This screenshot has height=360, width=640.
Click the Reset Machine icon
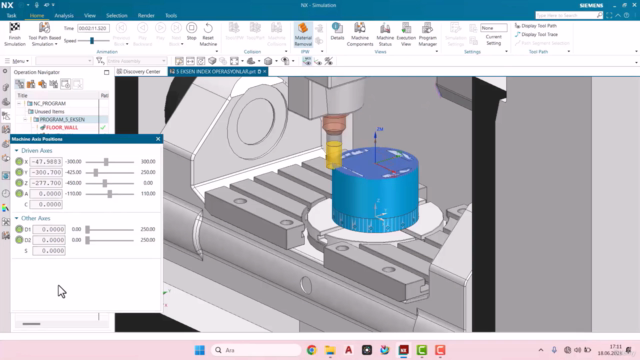(208, 28)
